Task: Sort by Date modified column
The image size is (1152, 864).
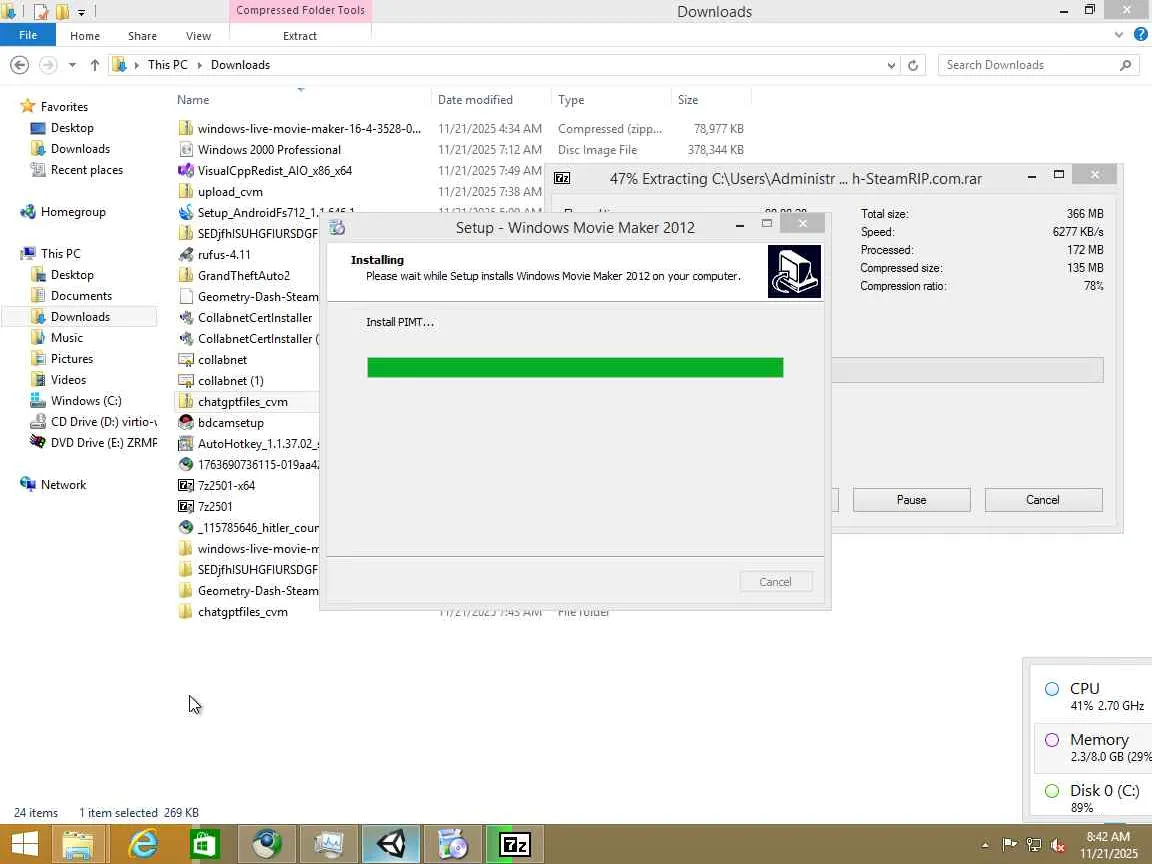Action: 490,100
